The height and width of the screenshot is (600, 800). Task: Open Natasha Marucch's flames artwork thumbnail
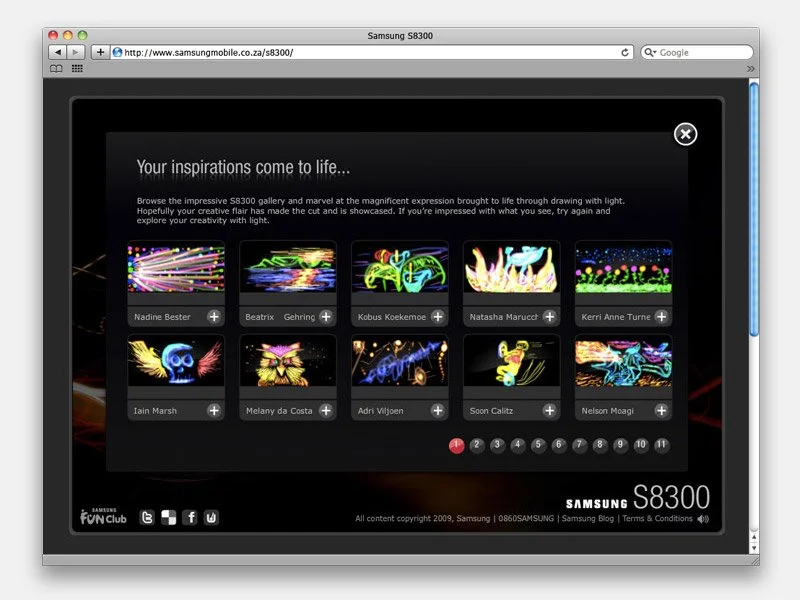point(511,268)
